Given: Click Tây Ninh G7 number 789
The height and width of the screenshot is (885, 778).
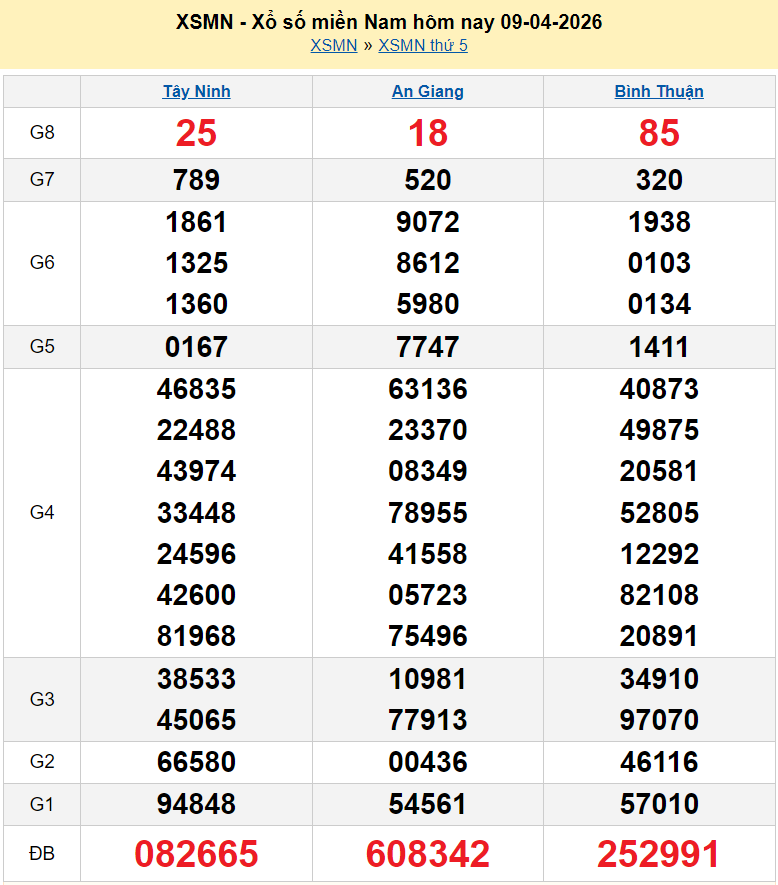Looking at the screenshot, I should [x=196, y=180].
